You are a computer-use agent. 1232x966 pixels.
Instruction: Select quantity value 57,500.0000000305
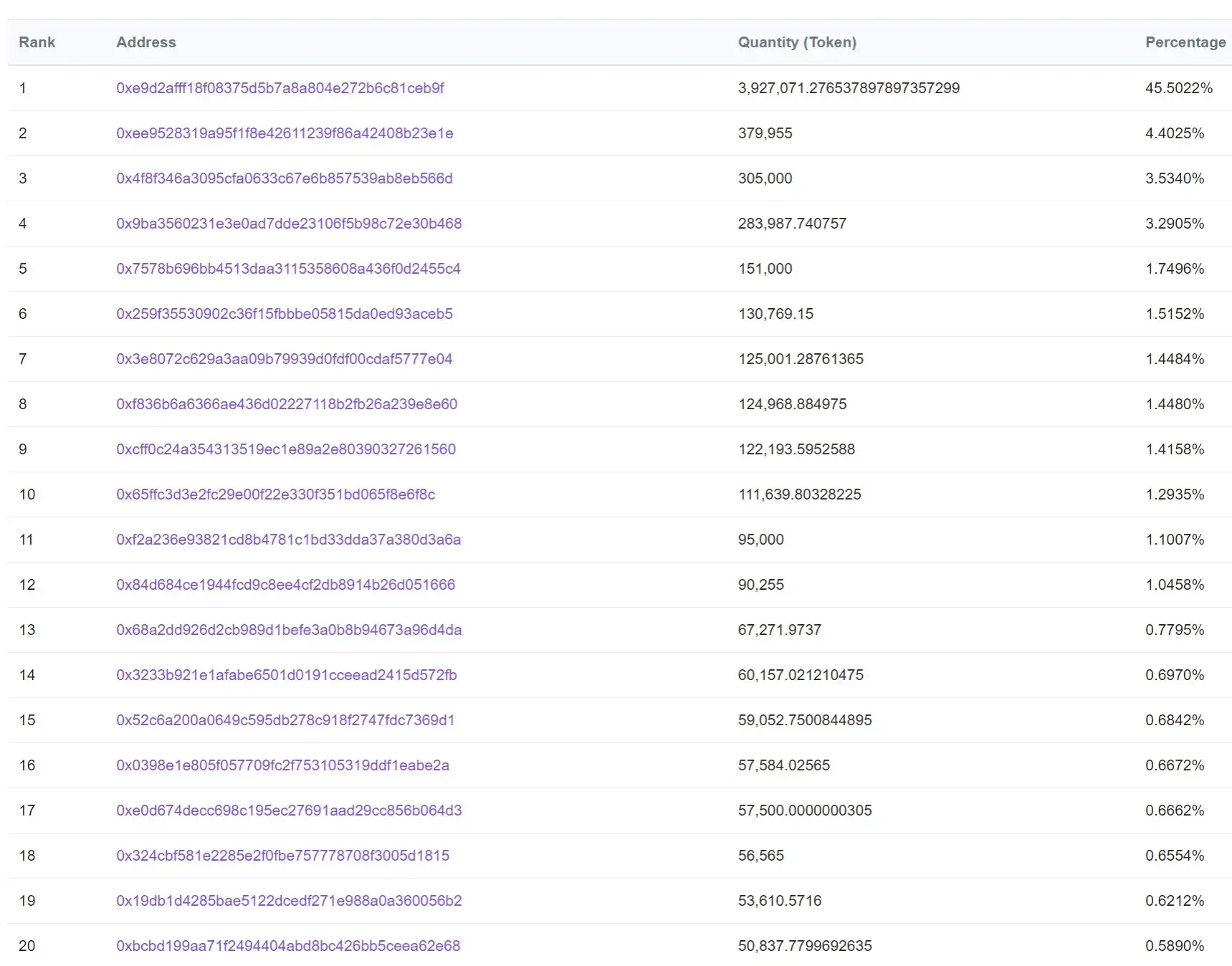[806, 810]
